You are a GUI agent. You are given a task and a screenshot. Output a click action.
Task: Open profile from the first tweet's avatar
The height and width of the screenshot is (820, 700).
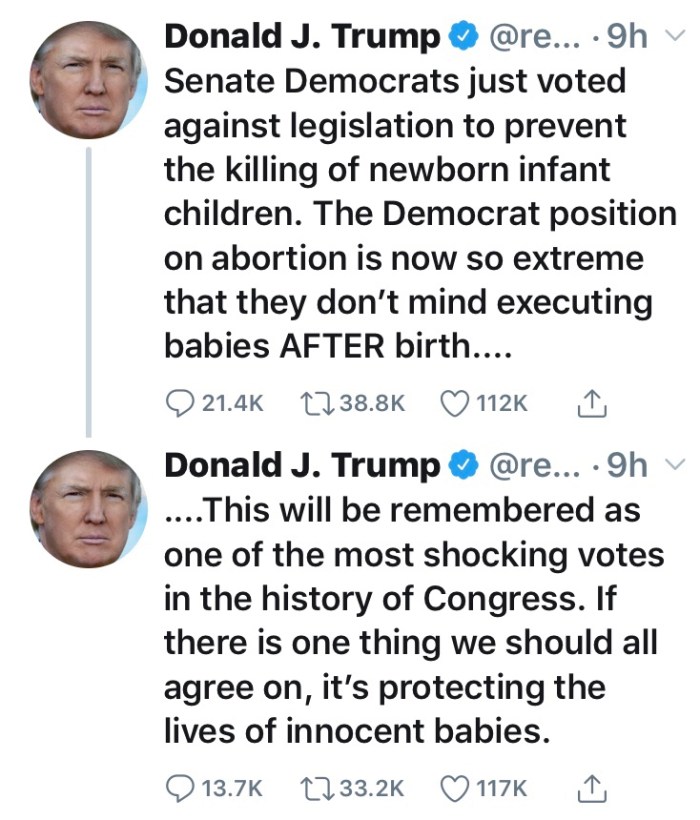pyautogui.click(x=88, y=78)
